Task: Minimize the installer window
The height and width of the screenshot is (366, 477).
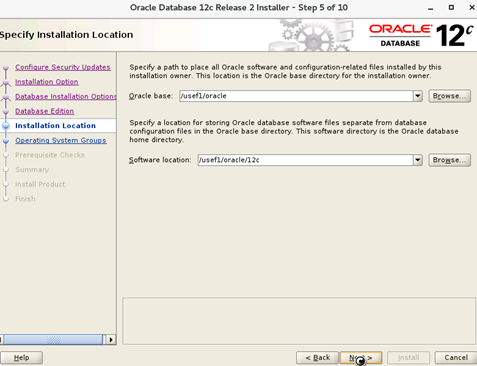Action: (431, 8)
